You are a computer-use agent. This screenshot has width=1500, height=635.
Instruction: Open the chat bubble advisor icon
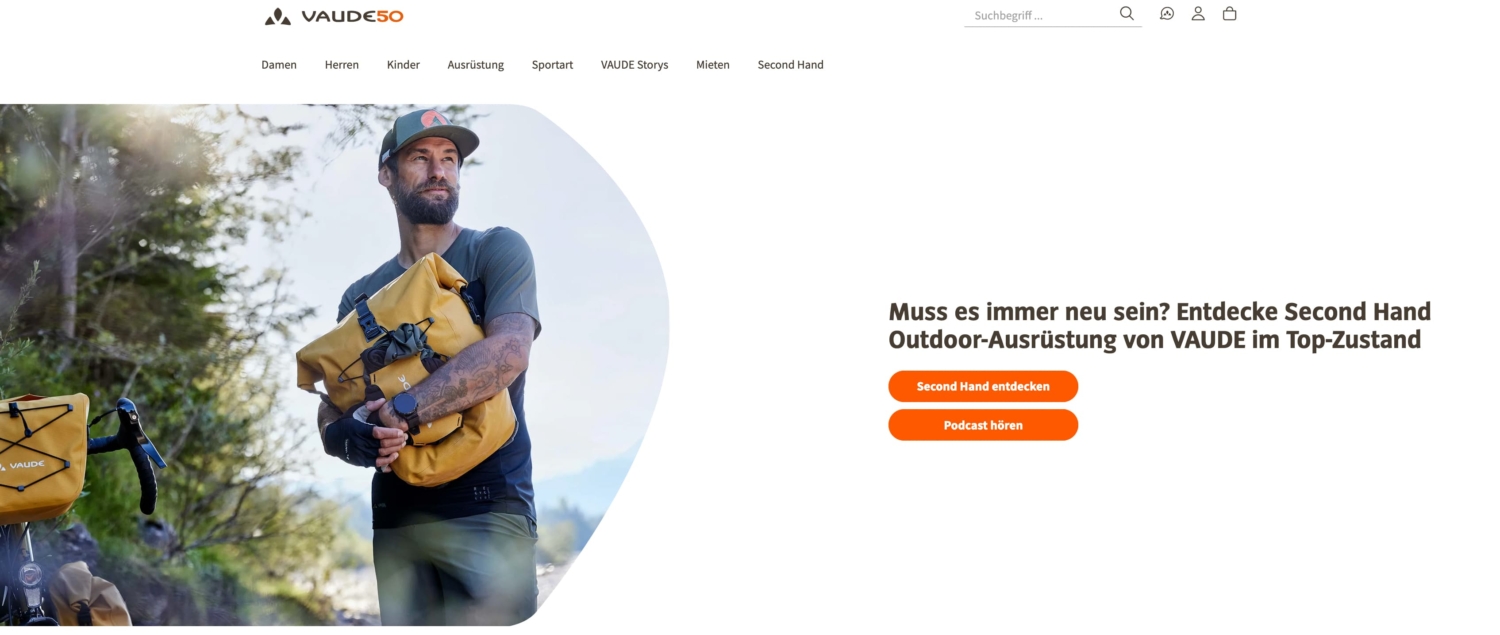click(1167, 14)
